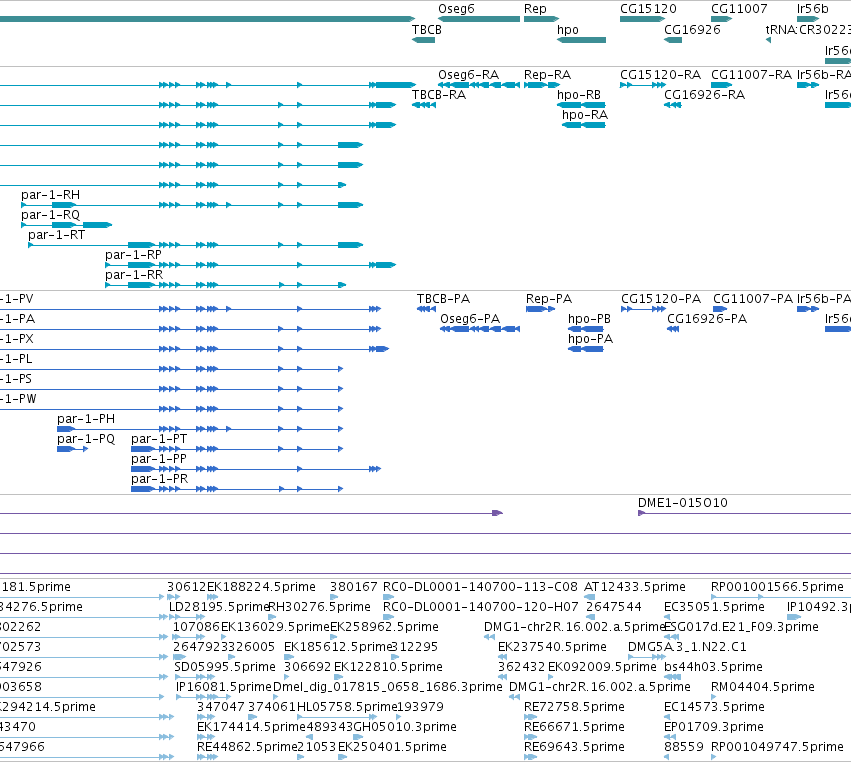851x762 pixels.
Task: Choose the CG16926 gene label
Action: tap(692, 29)
